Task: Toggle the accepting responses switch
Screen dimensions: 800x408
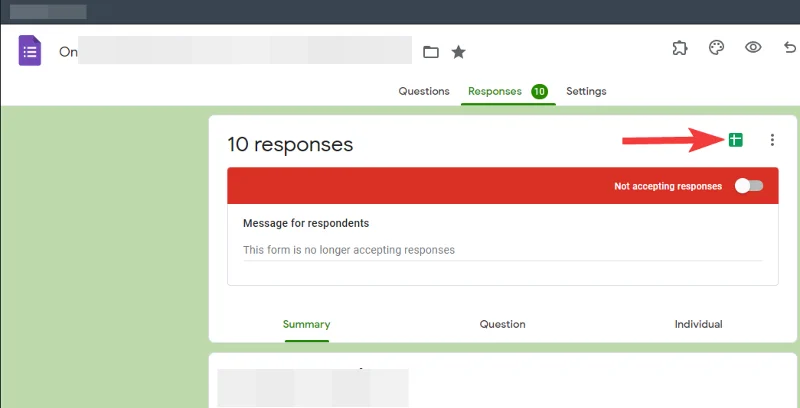Action: coord(748,186)
